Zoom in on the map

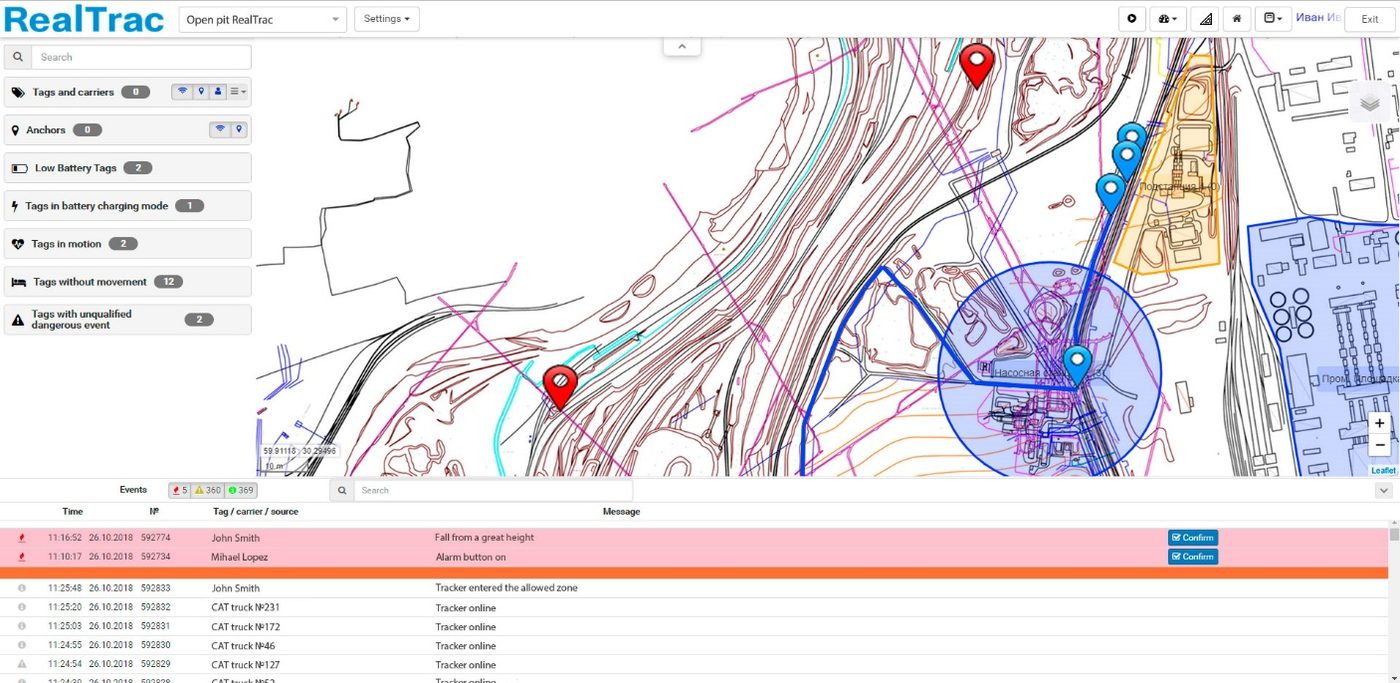1380,423
